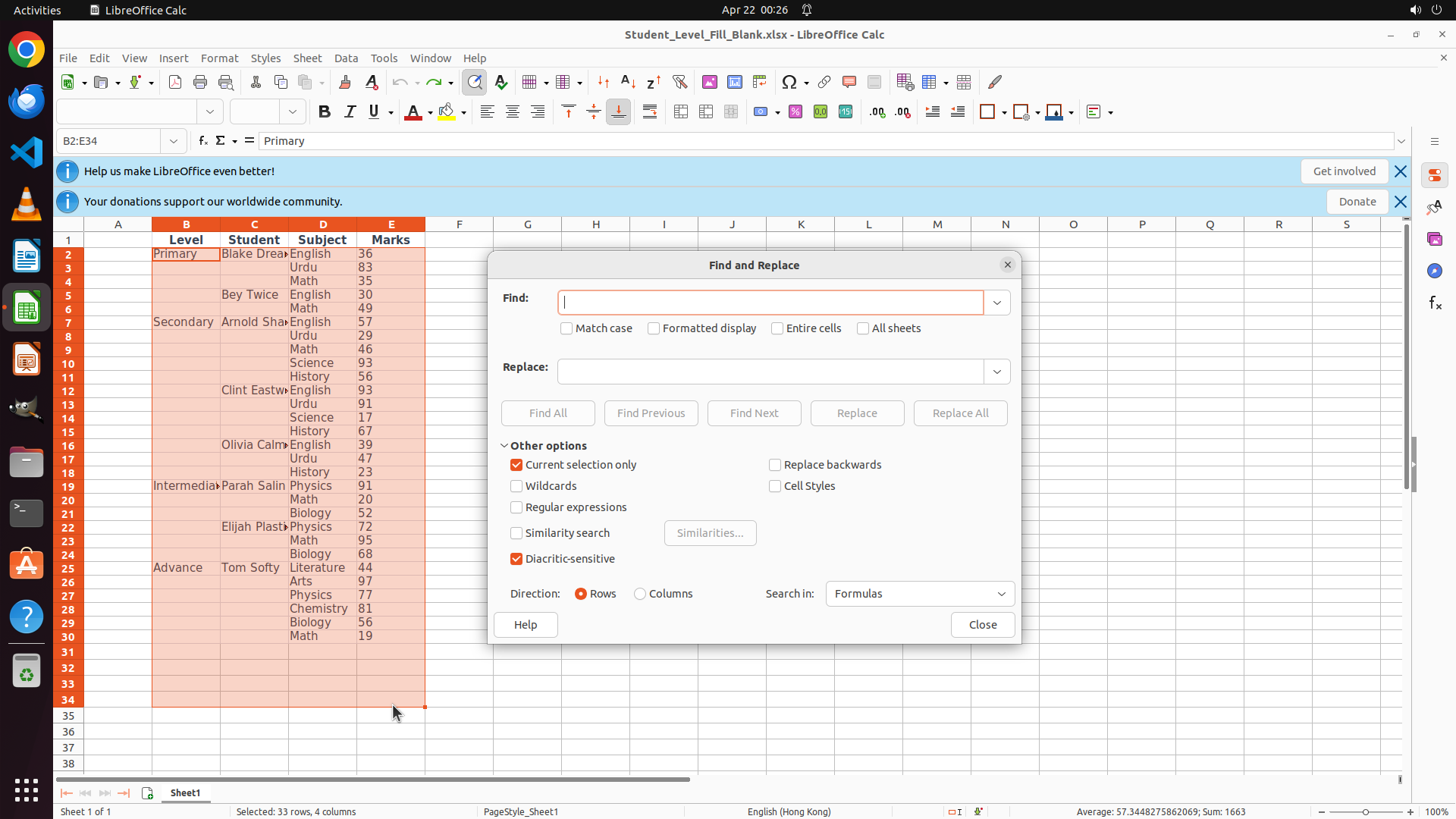Click the Print toolbar icon
The image size is (1456, 819).
coord(200,82)
